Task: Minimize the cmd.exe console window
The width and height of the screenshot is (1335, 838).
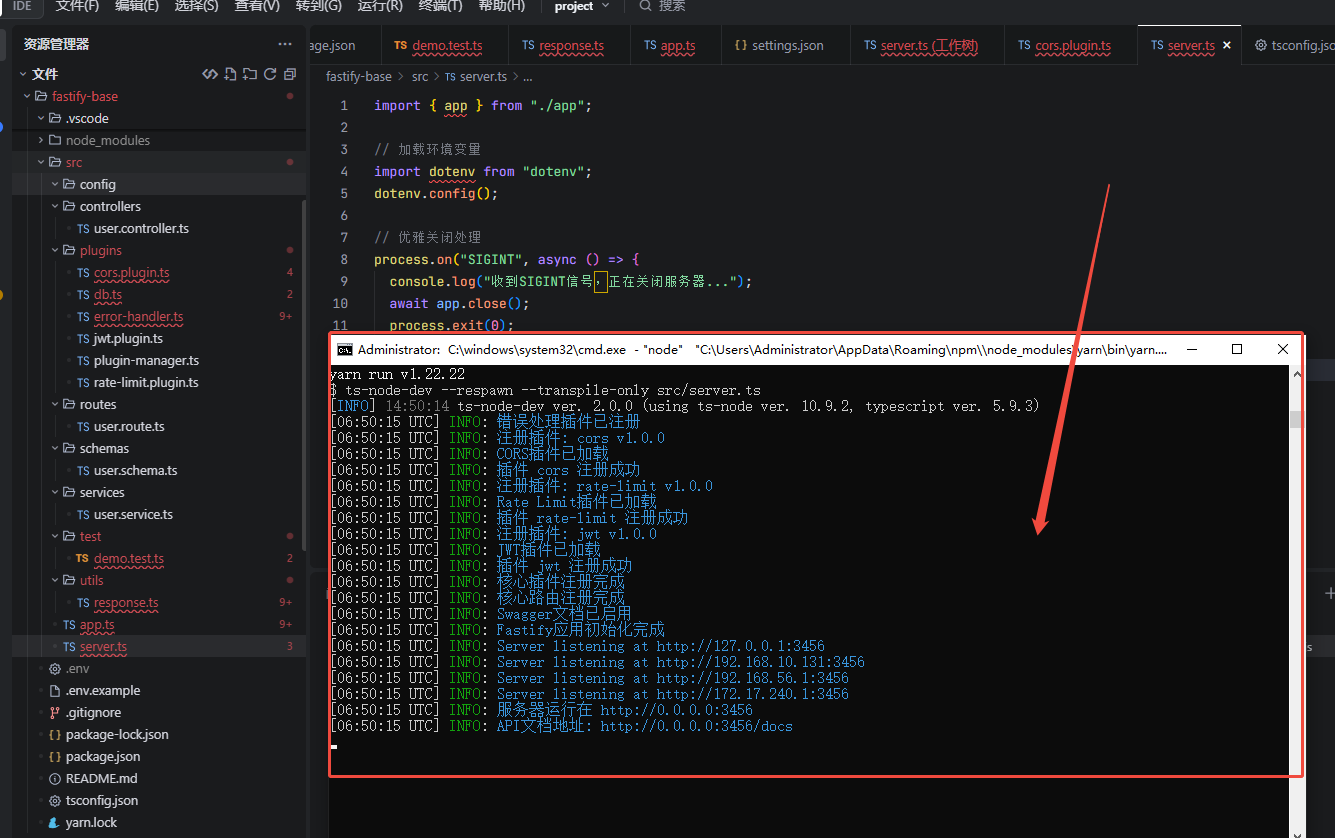Action: [x=1191, y=350]
